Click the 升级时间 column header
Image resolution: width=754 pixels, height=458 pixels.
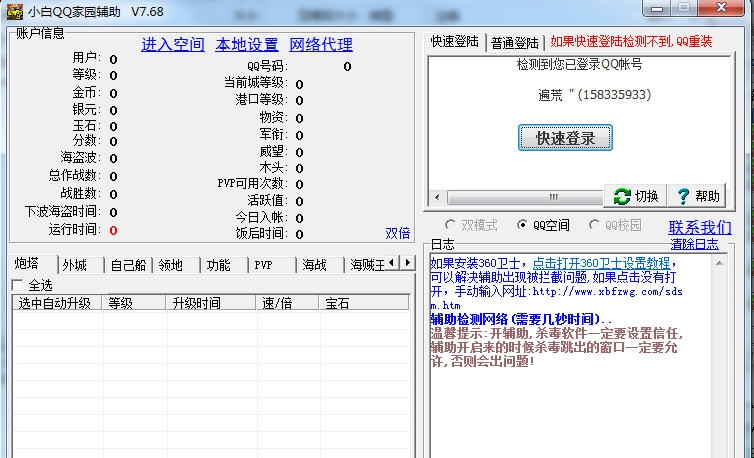pos(212,303)
